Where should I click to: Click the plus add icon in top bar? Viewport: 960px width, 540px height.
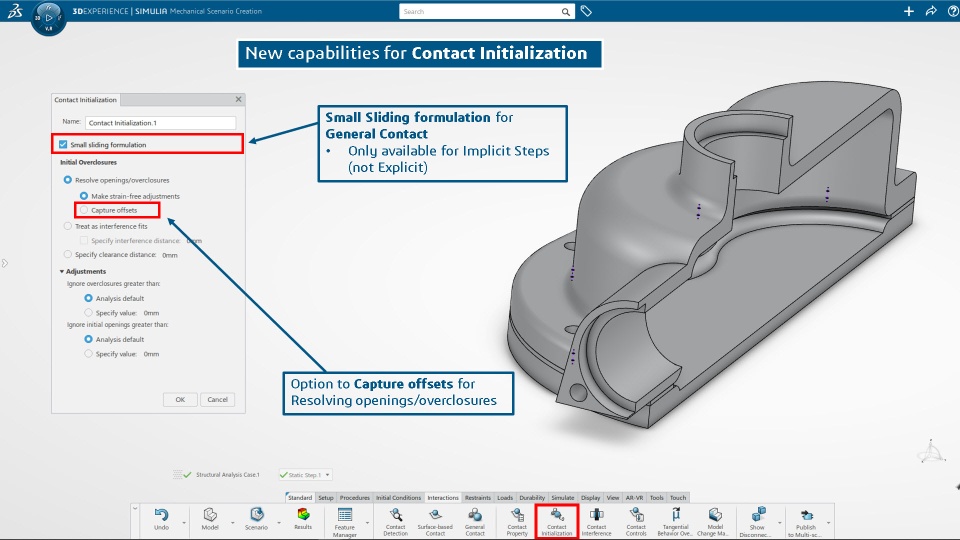pyautogui.click(x=909, y=11)
